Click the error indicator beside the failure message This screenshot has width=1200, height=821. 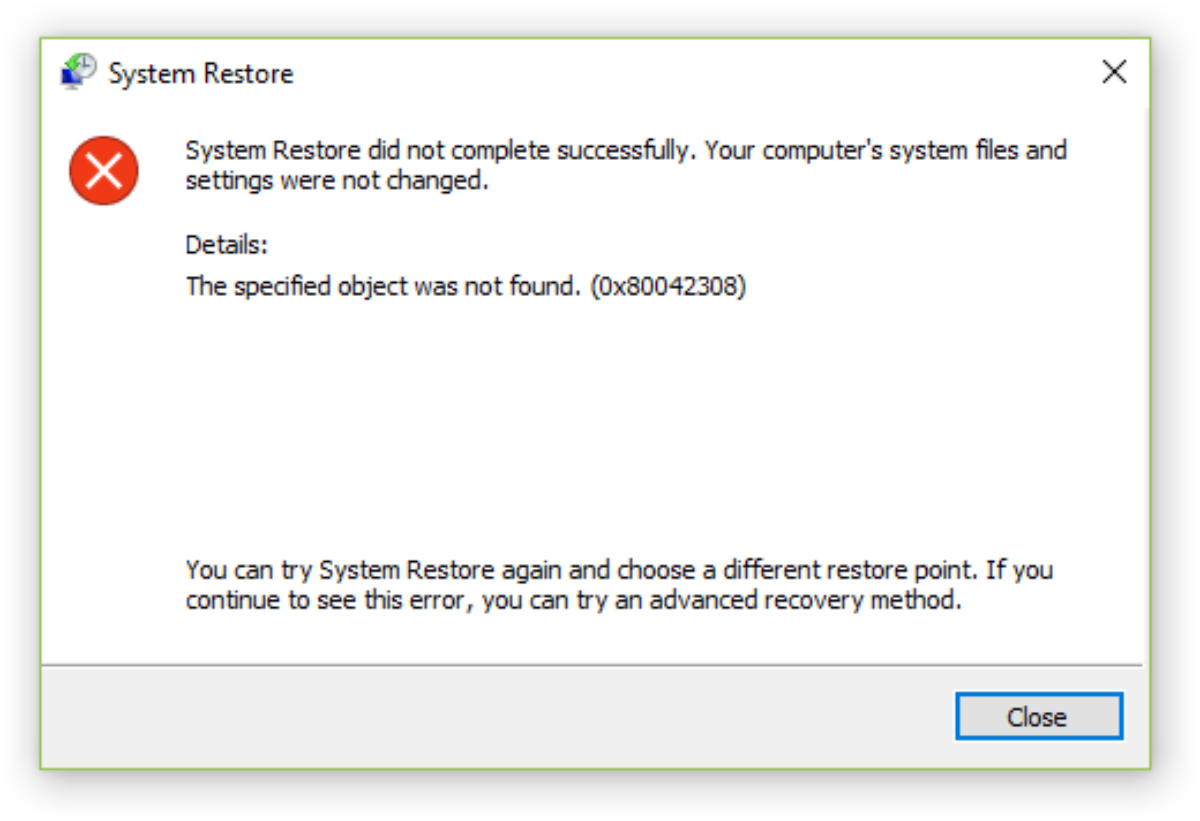103,170
